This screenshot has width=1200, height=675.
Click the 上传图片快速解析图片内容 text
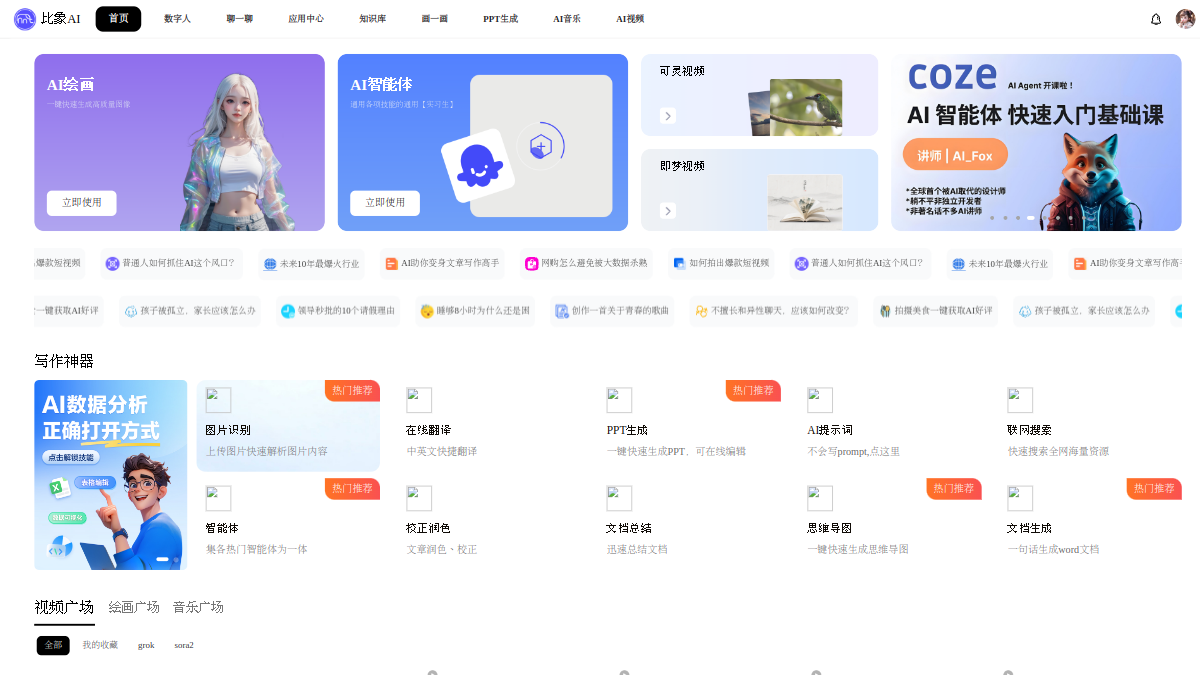click(266, 452)
